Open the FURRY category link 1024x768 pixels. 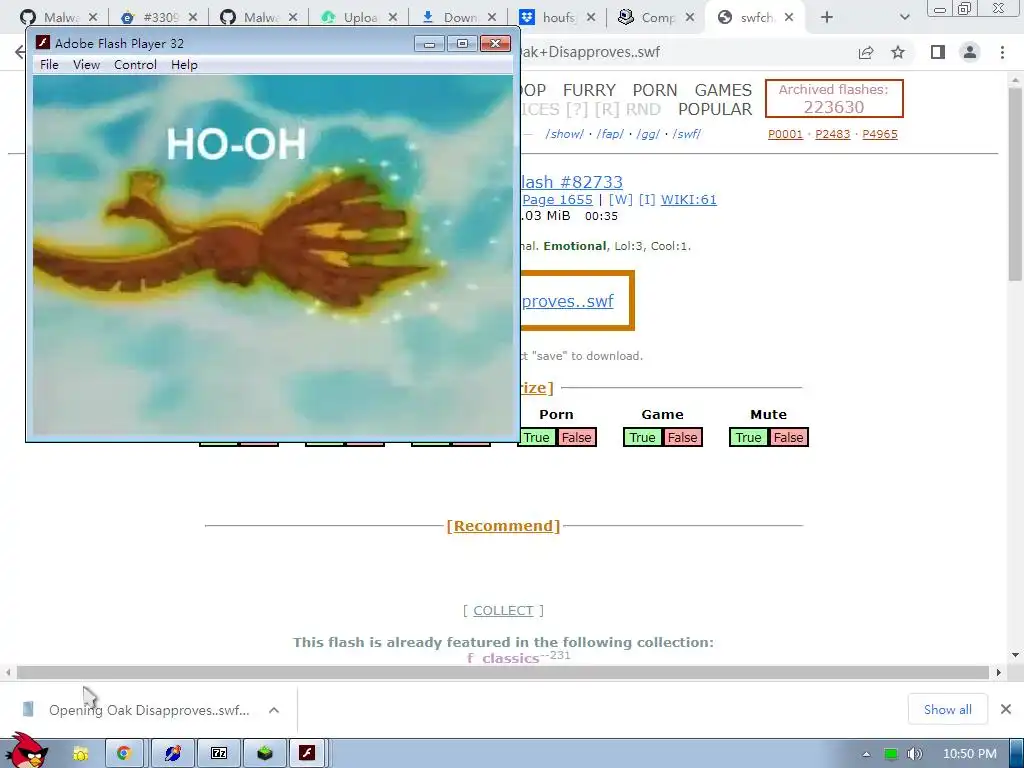click(589, 90)
